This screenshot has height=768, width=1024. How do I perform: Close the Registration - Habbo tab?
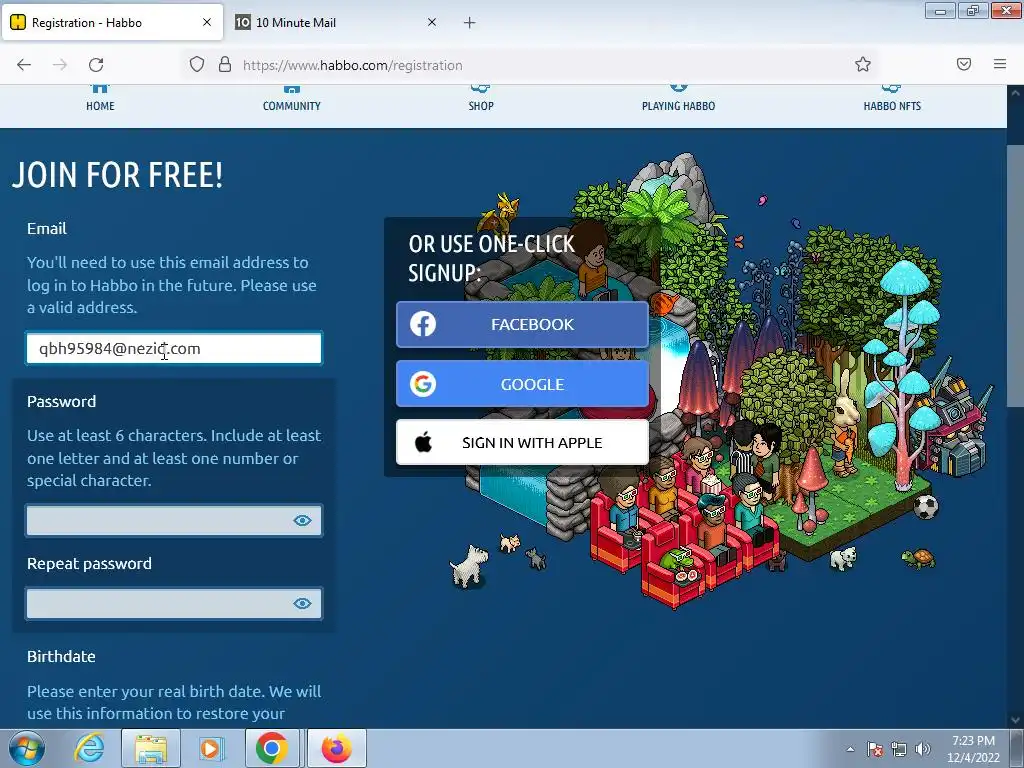(207, 22)
